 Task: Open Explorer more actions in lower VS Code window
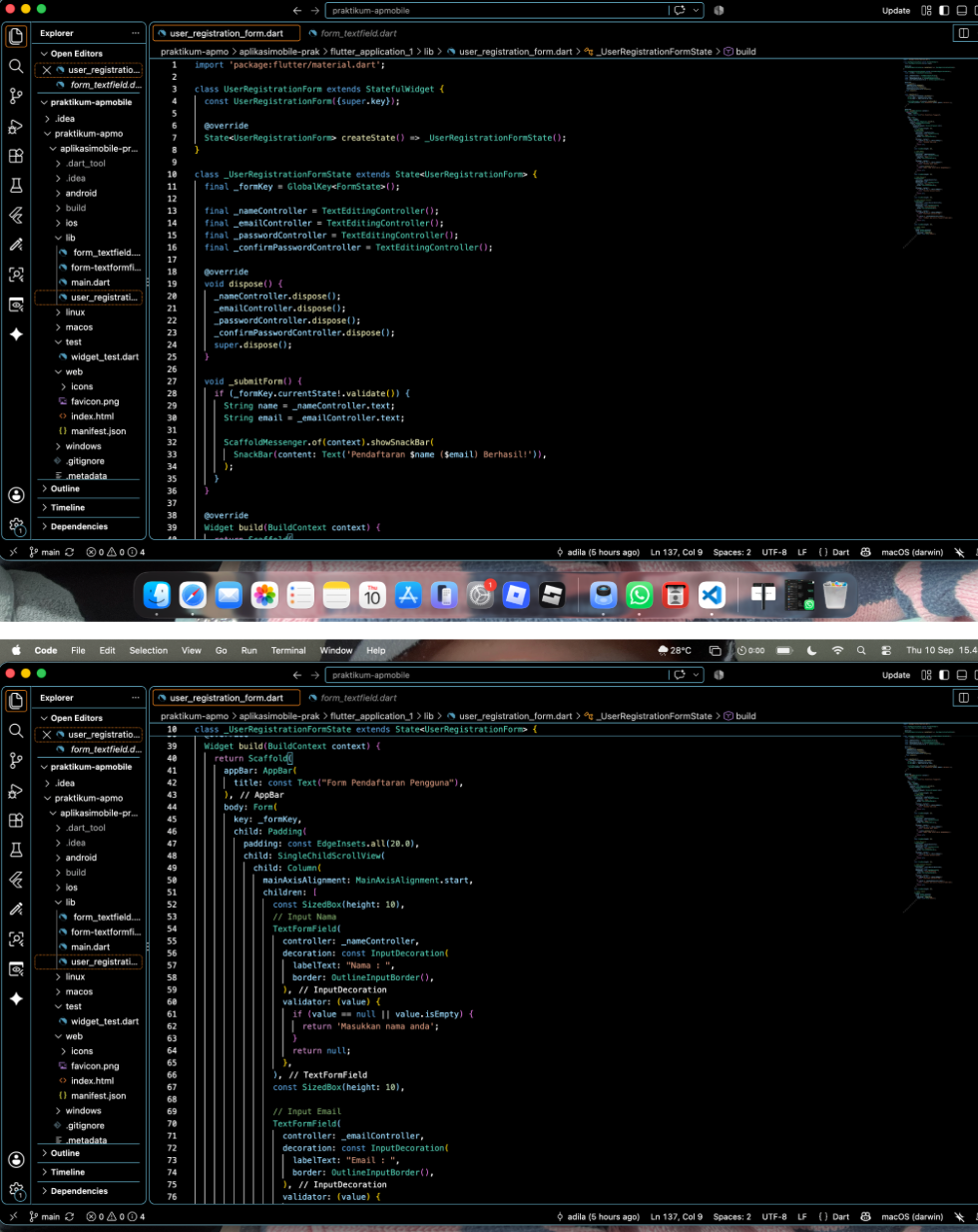pos(136,698)
